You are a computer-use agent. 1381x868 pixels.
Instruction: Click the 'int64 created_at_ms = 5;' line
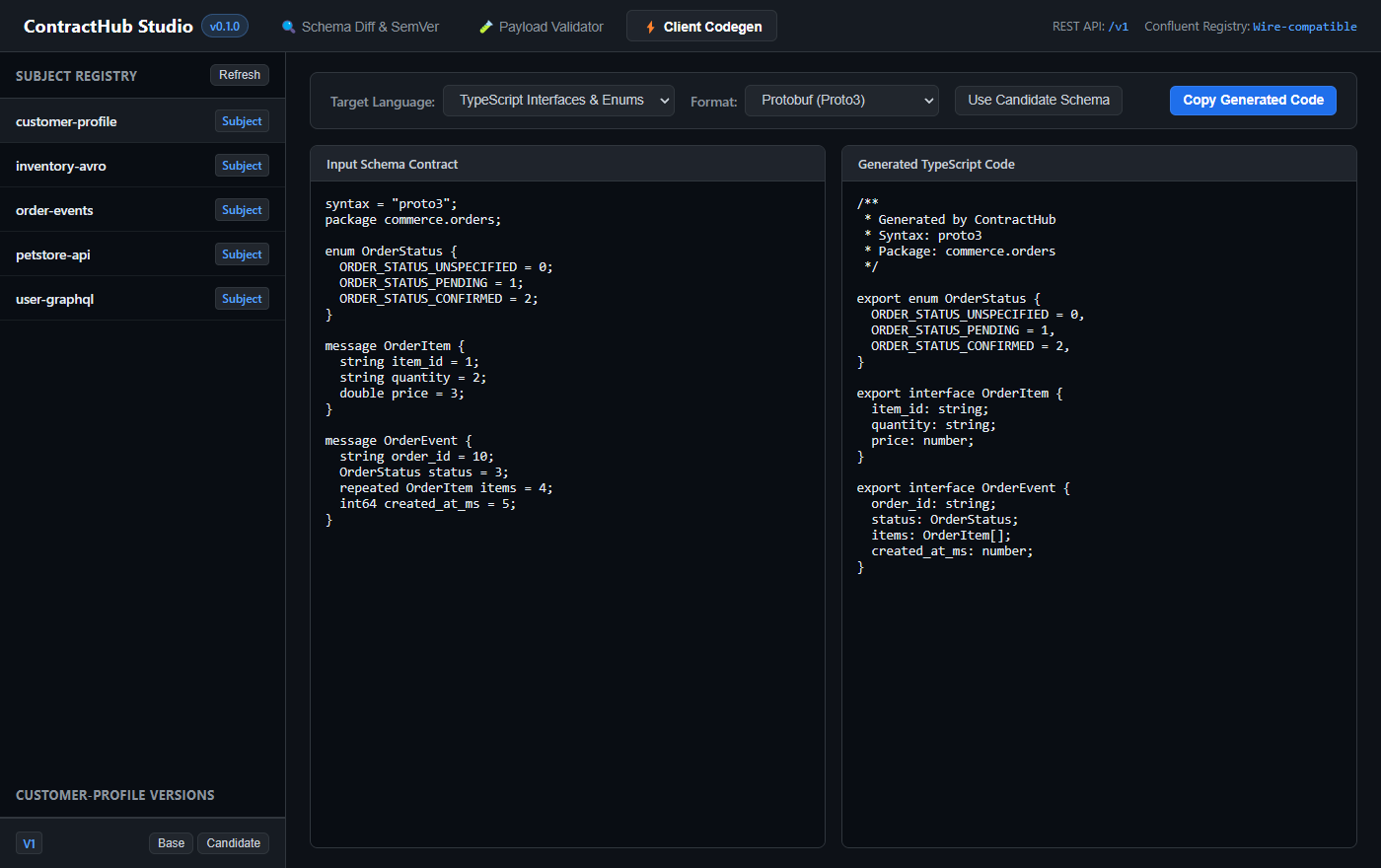click(428, 504)
